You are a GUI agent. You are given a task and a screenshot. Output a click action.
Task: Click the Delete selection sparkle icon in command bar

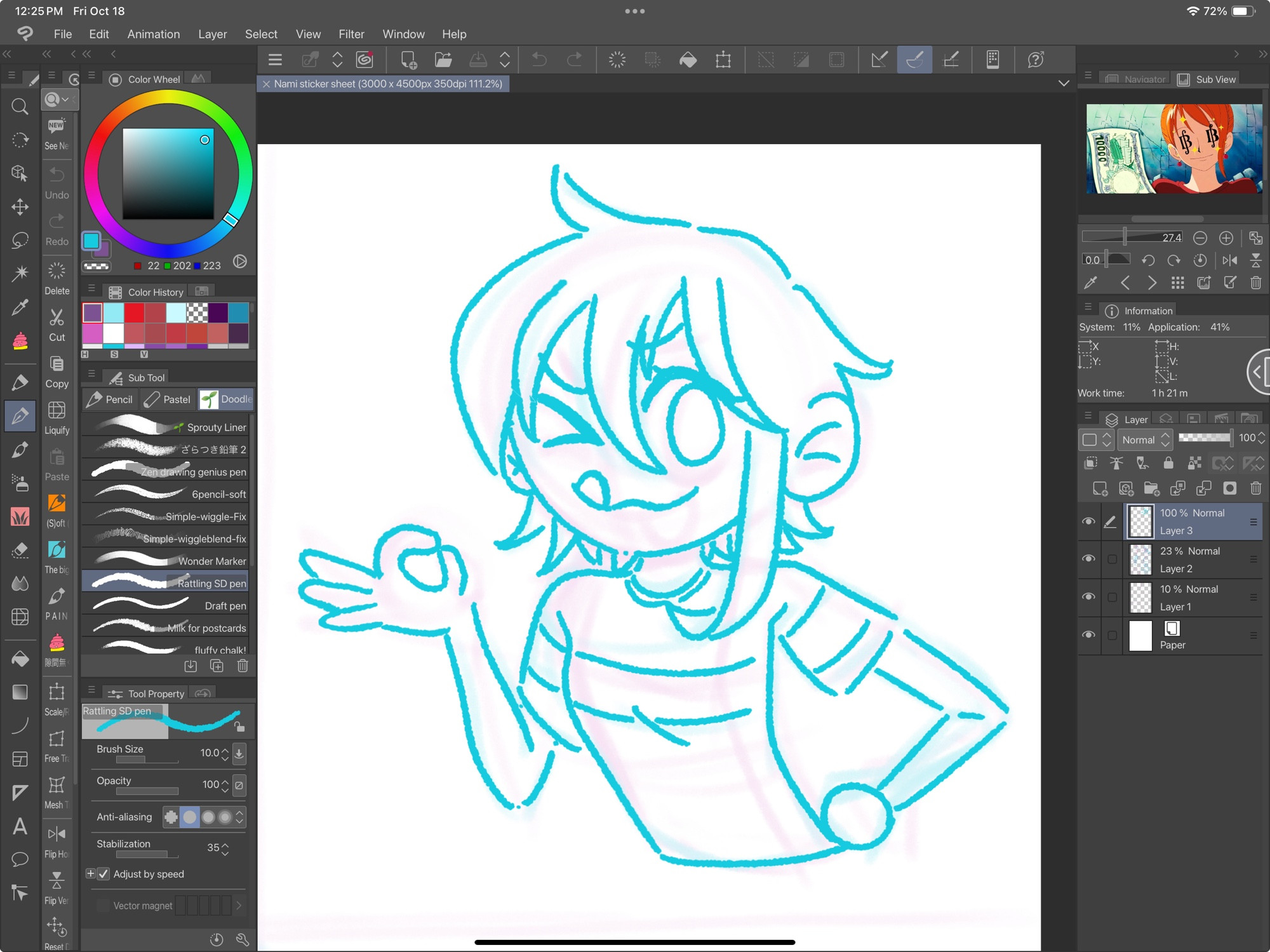tap(617, 60)
